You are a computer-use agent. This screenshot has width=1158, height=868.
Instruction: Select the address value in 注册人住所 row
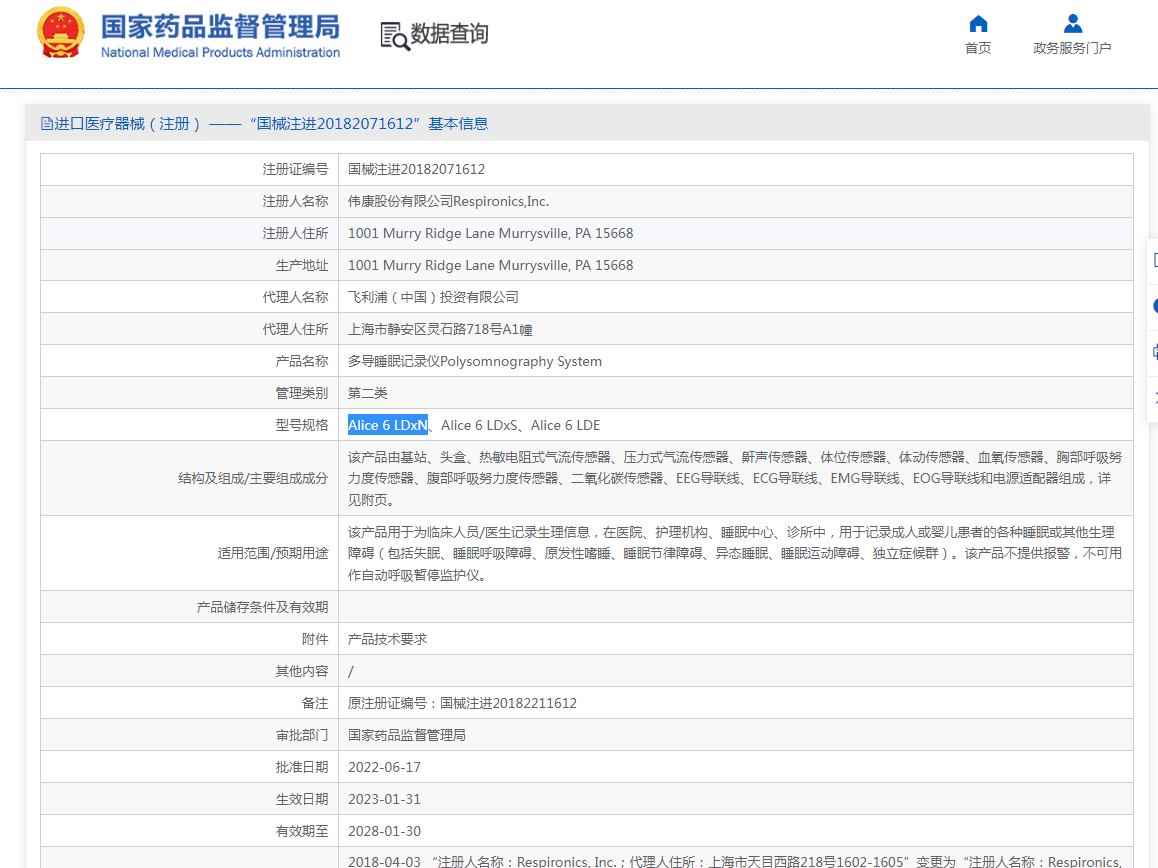[x=490, y=233]
